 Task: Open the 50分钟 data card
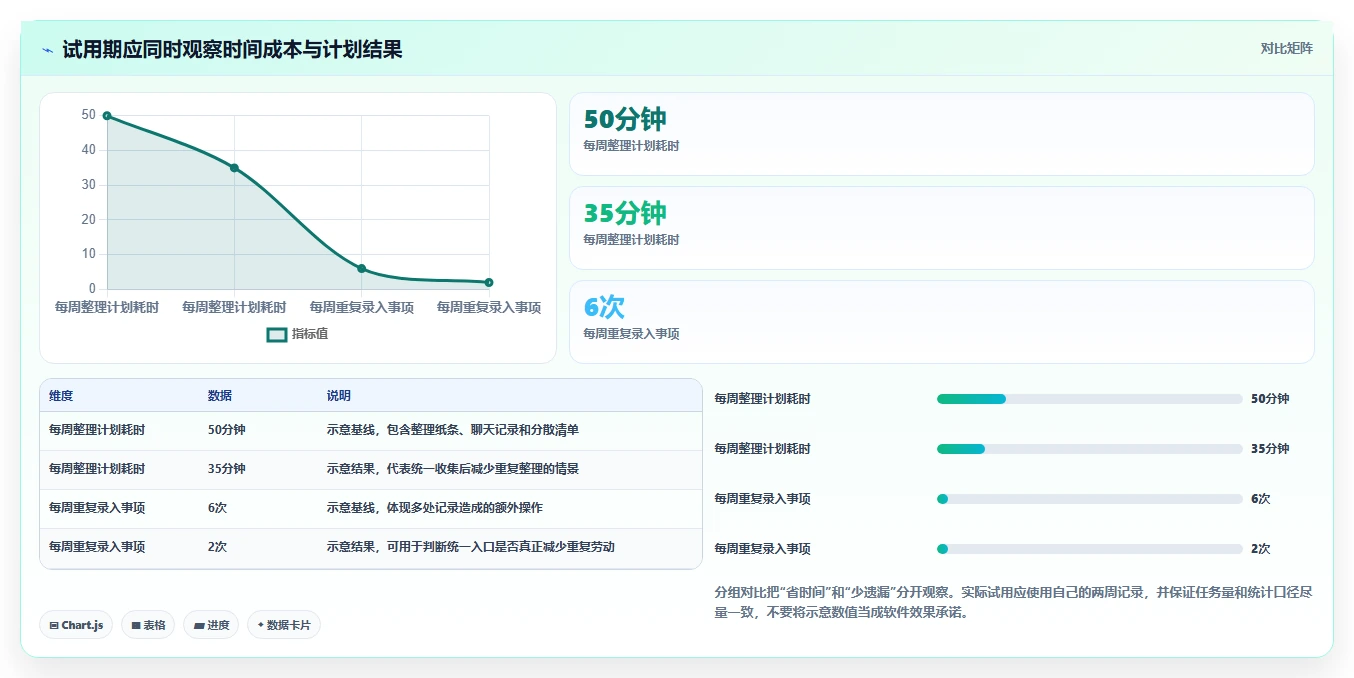[941, 134]
